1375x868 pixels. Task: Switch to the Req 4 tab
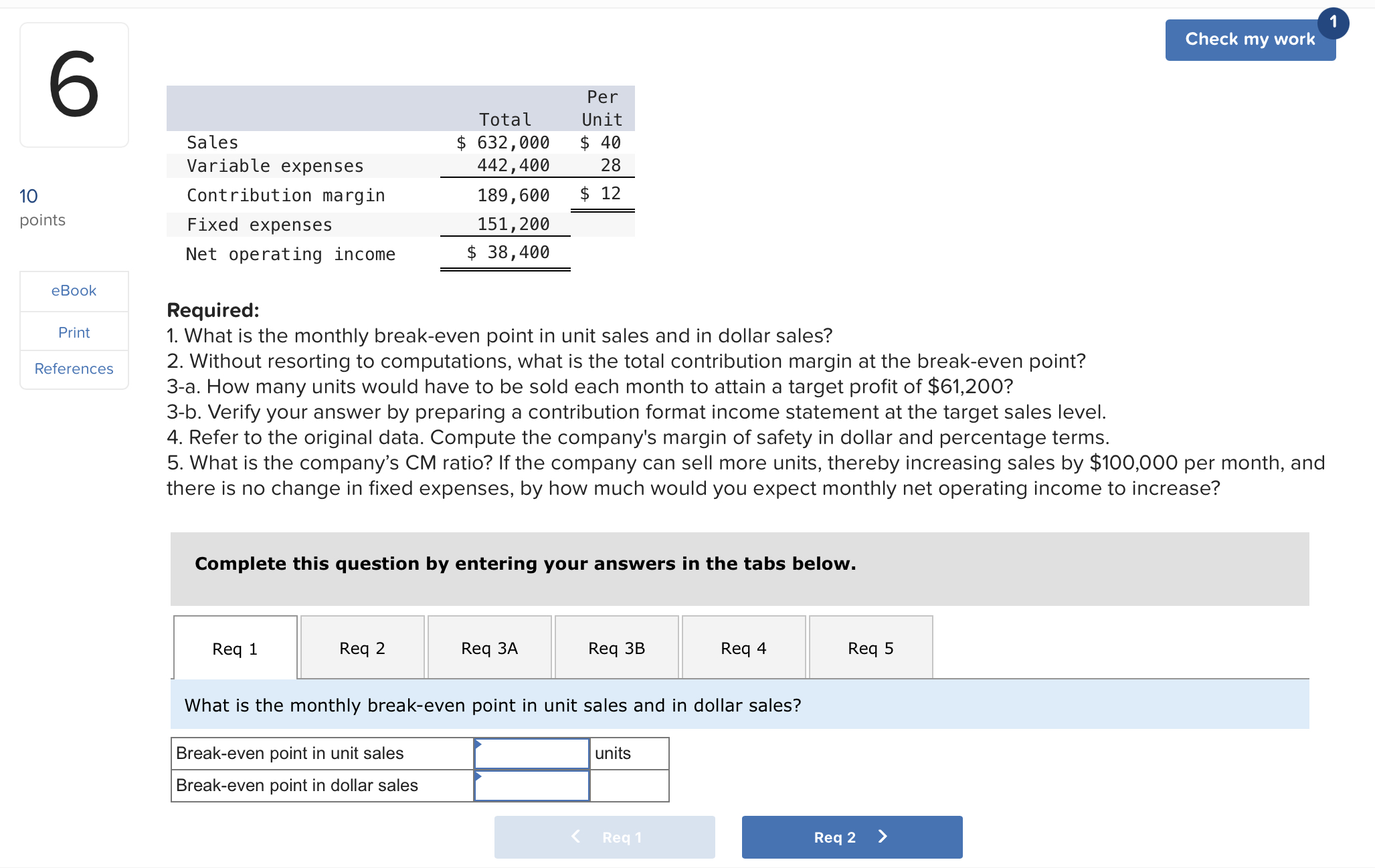[x=743, y=647]
